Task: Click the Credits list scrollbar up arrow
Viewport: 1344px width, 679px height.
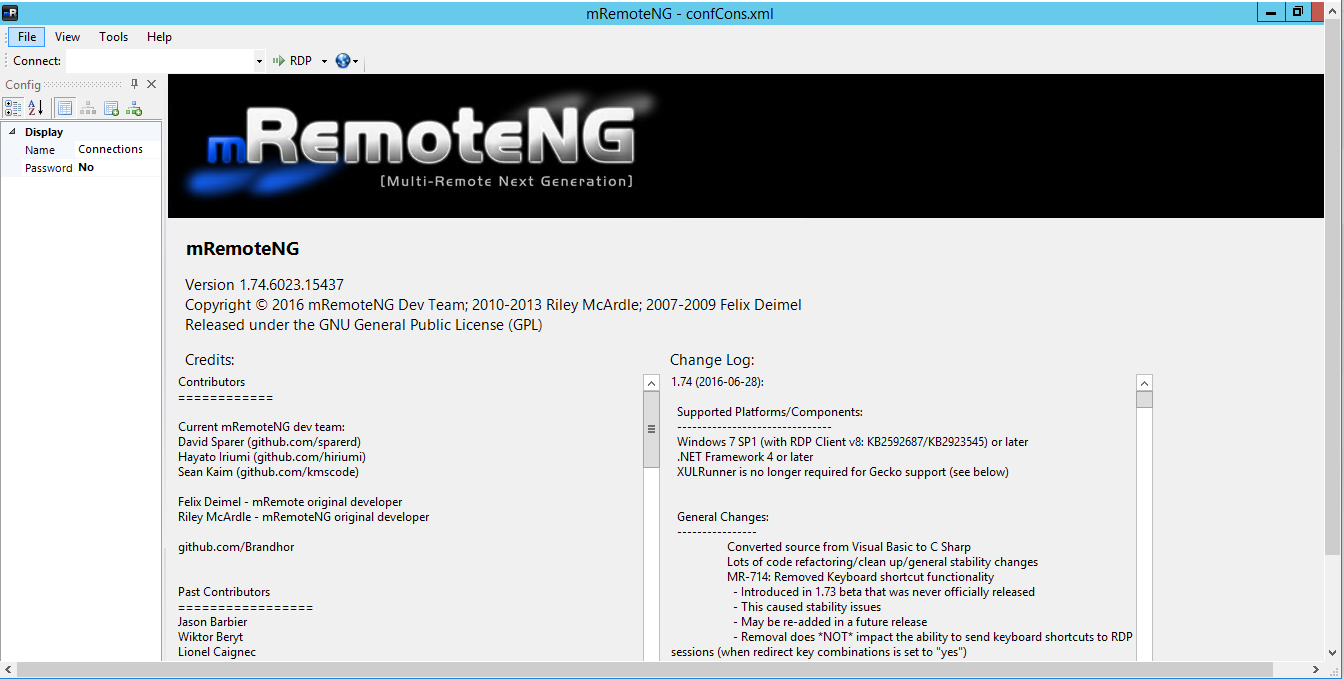Action: pos(652,382)
